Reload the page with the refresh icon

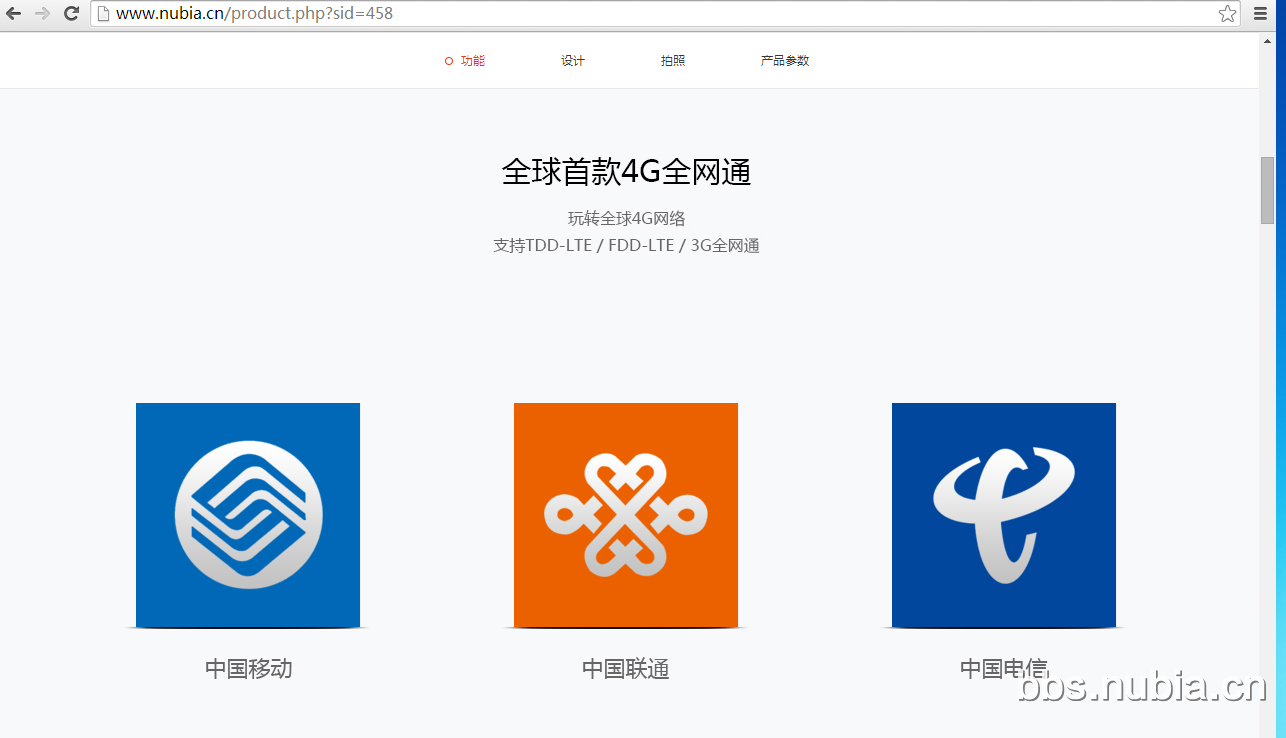click(71, 14)
